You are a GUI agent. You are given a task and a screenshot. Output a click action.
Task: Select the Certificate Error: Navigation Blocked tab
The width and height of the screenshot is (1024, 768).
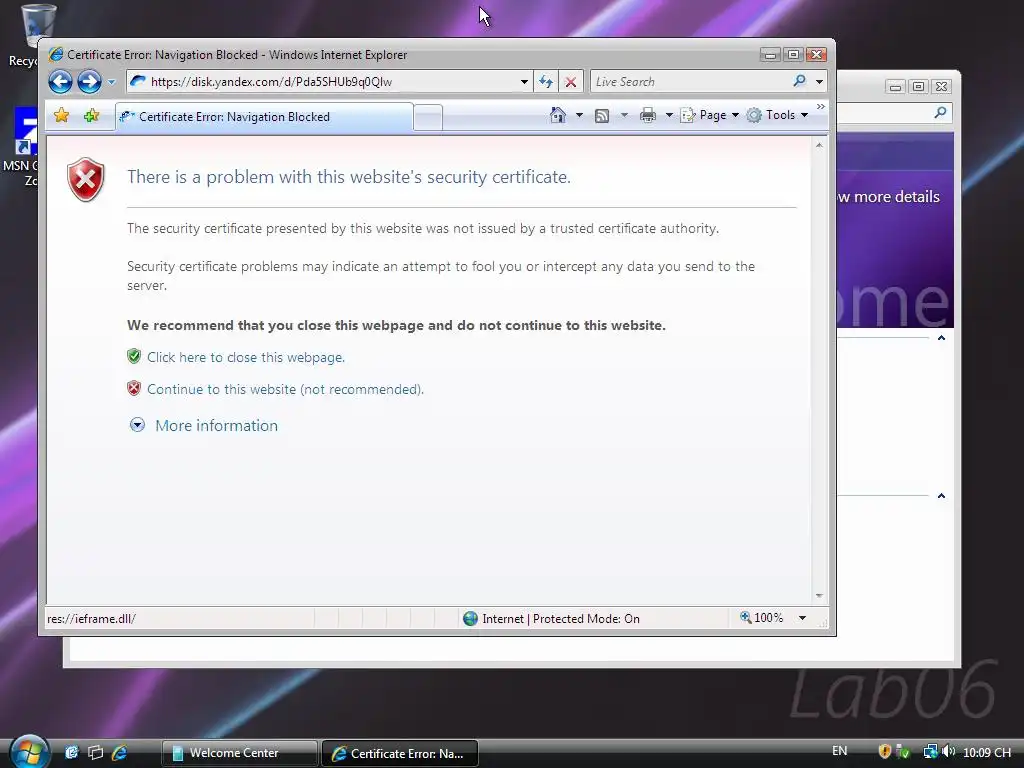click(x=264, y=117)
